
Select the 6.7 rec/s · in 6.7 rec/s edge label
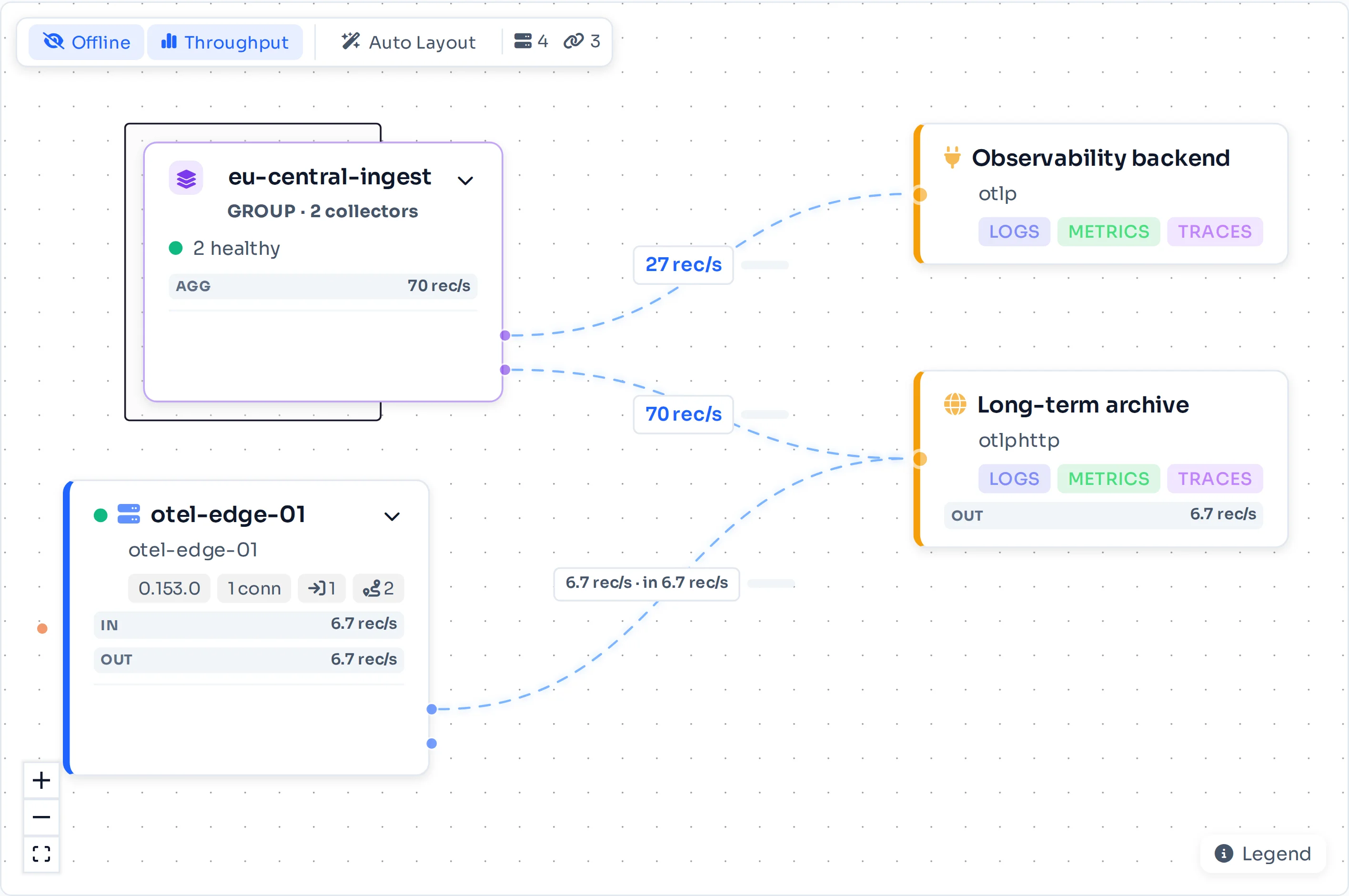[647, 583]
